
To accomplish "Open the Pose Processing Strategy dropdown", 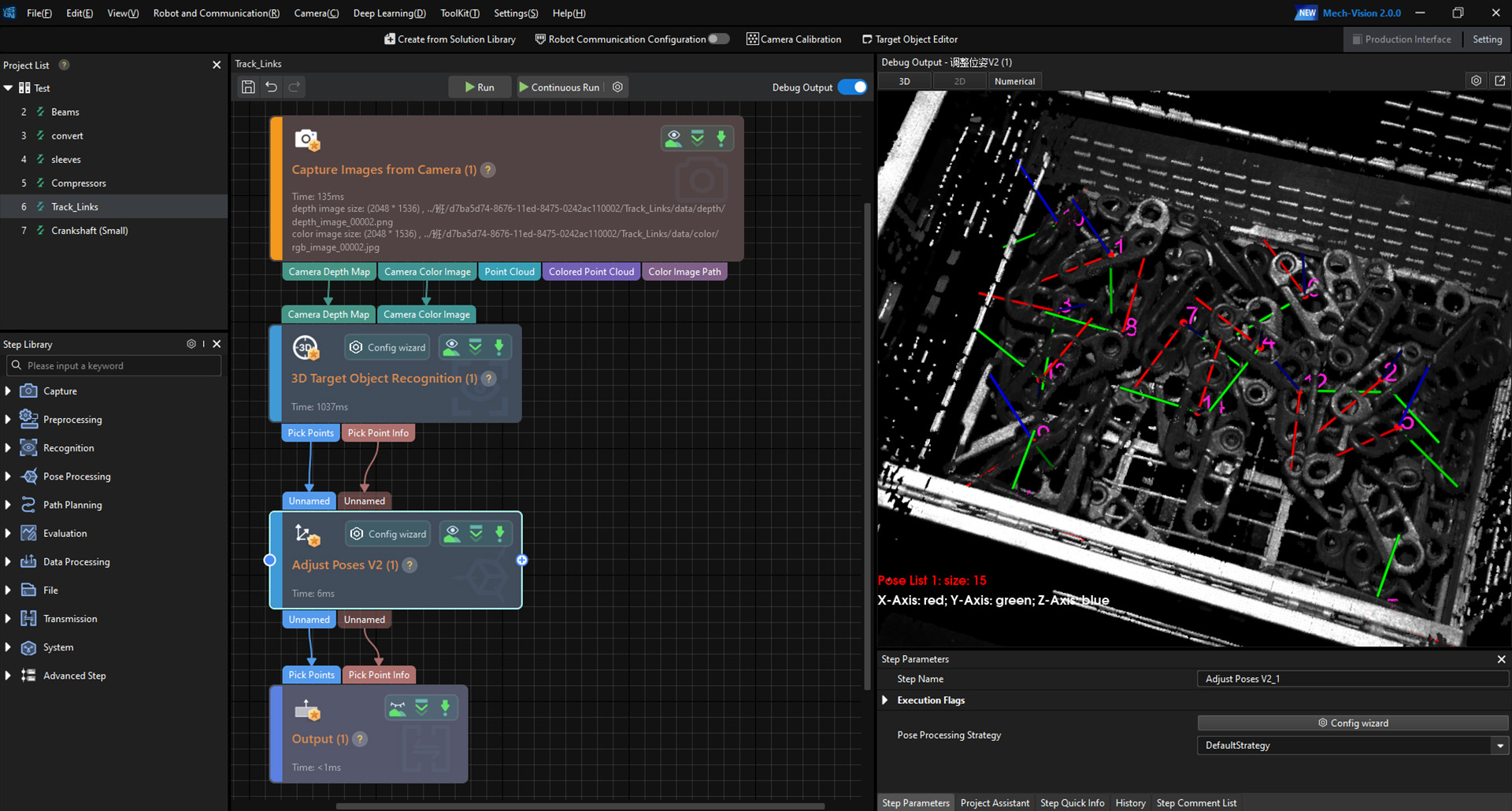I will pyautogui.click(x=1353, y=746).
